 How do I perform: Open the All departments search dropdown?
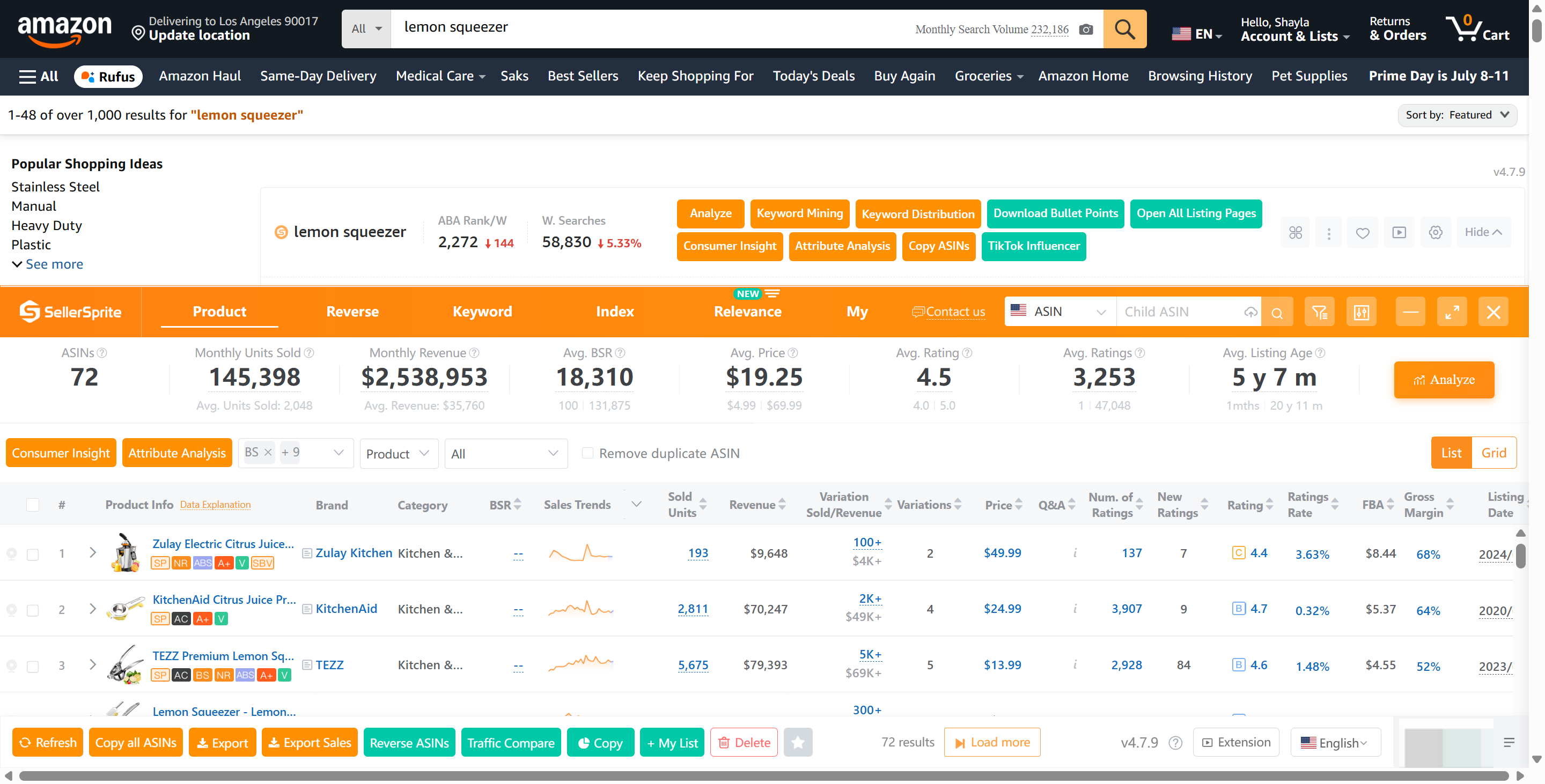pyautogui.click(x=366, y=29)
